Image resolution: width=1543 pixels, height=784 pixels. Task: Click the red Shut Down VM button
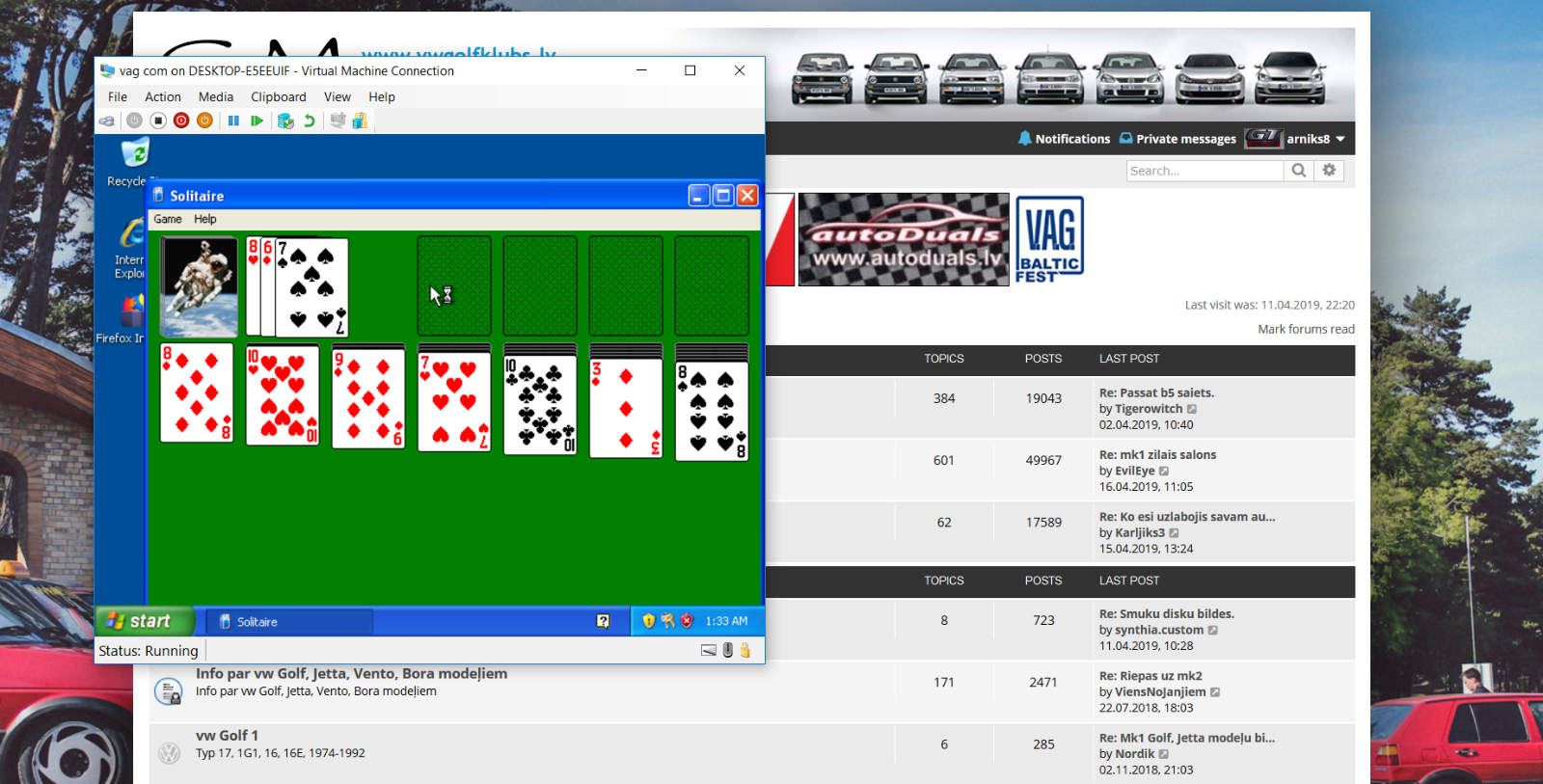tap(181, 121)
